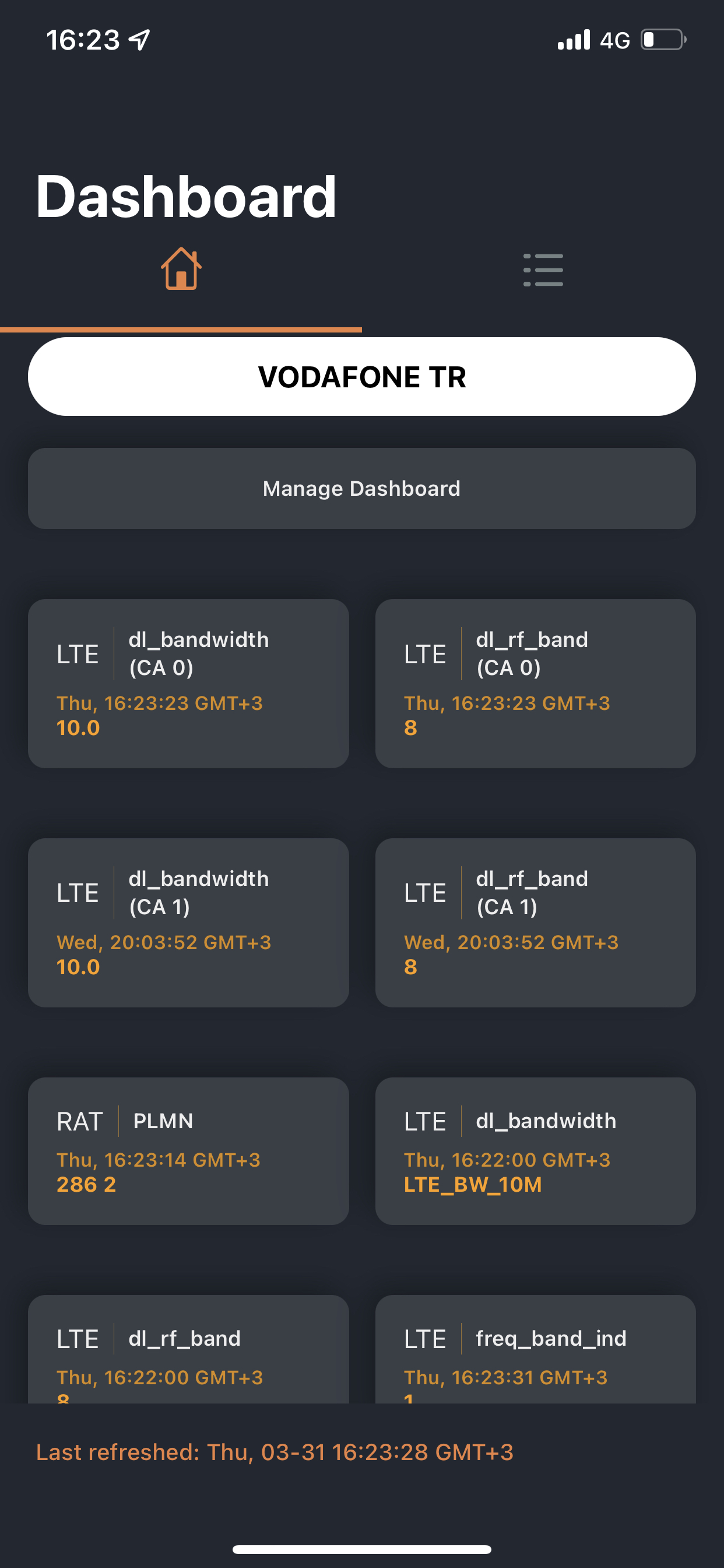
Task: Tap the Dashboard title heading
Action: (185, 196)
